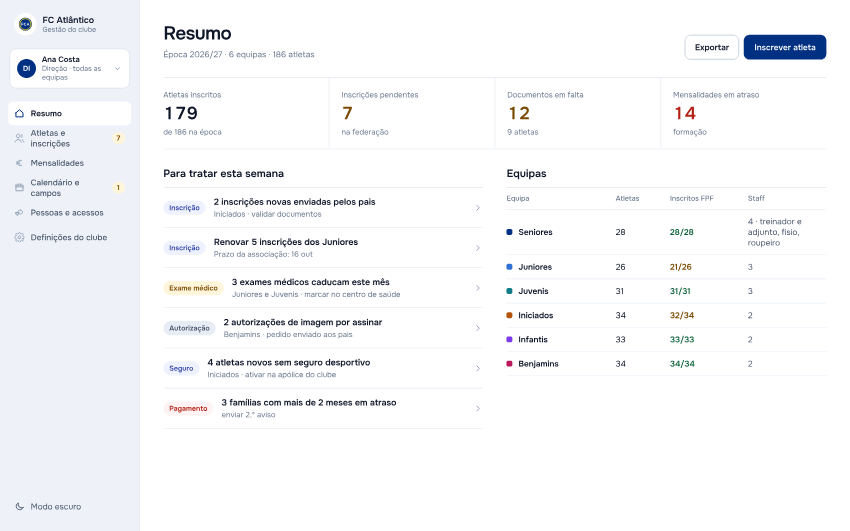Screen dimensions: 850x531
Task: Click the badge 7 next to Atletas e inscrições
Action: (x=118, y=138)
